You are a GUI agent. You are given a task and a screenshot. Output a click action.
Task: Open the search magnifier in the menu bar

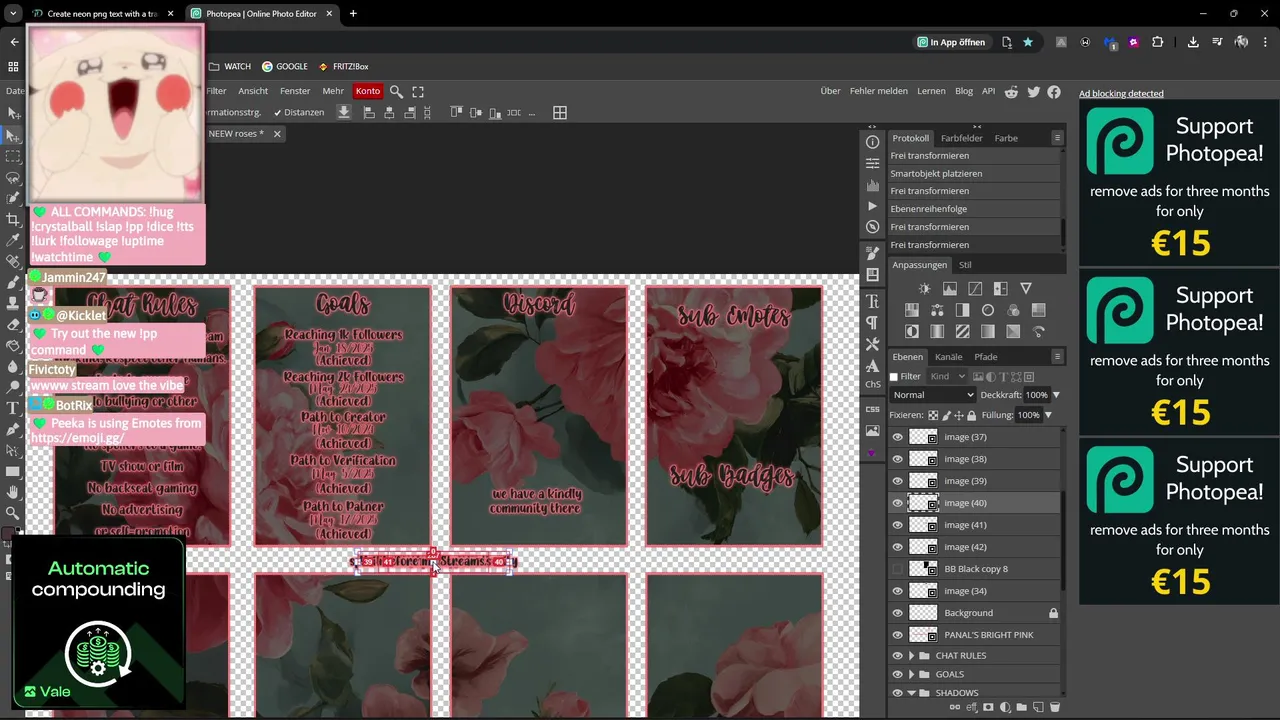pos(396,91)
